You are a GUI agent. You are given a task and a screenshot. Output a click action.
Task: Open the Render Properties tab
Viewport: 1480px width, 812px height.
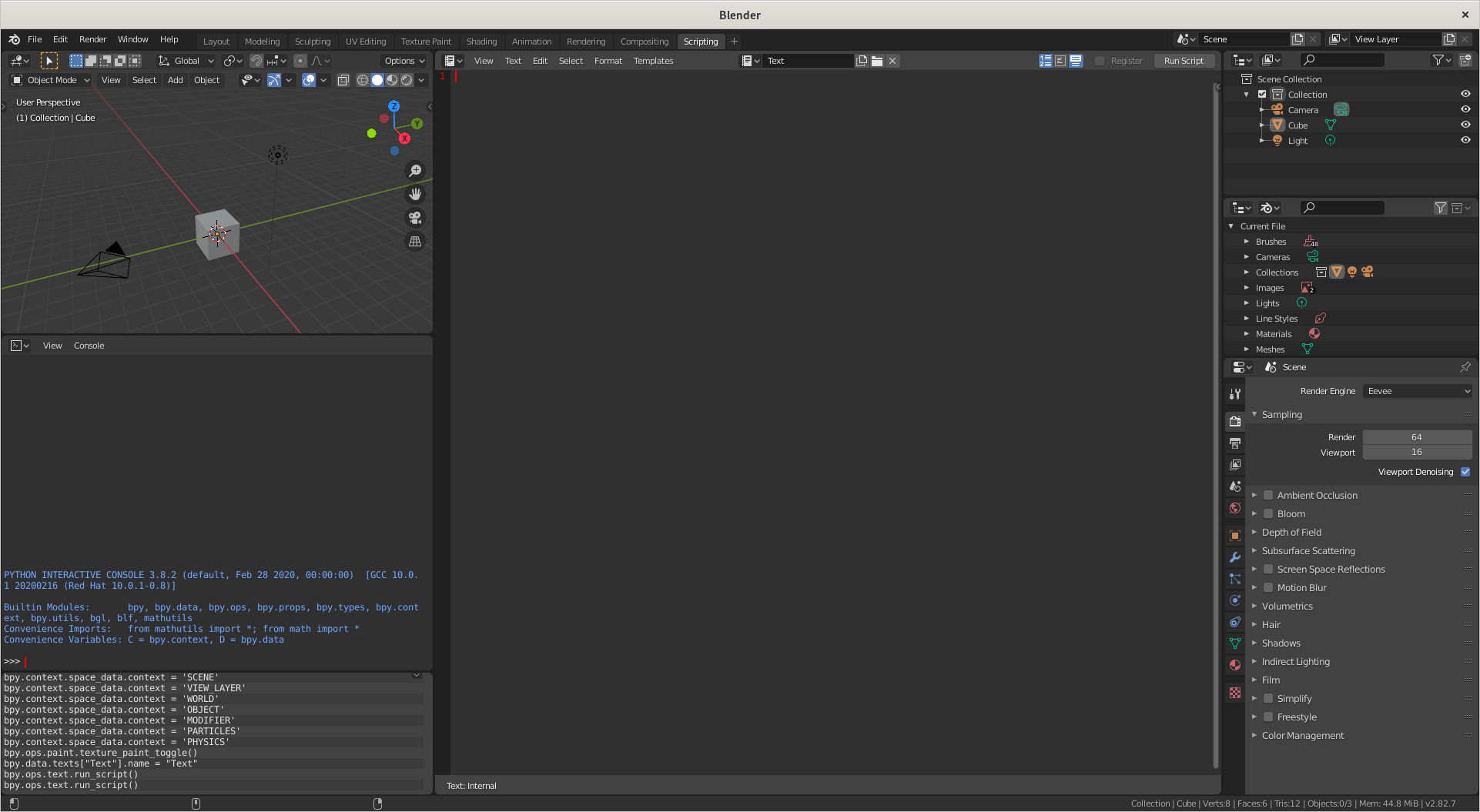point(1234,421)
